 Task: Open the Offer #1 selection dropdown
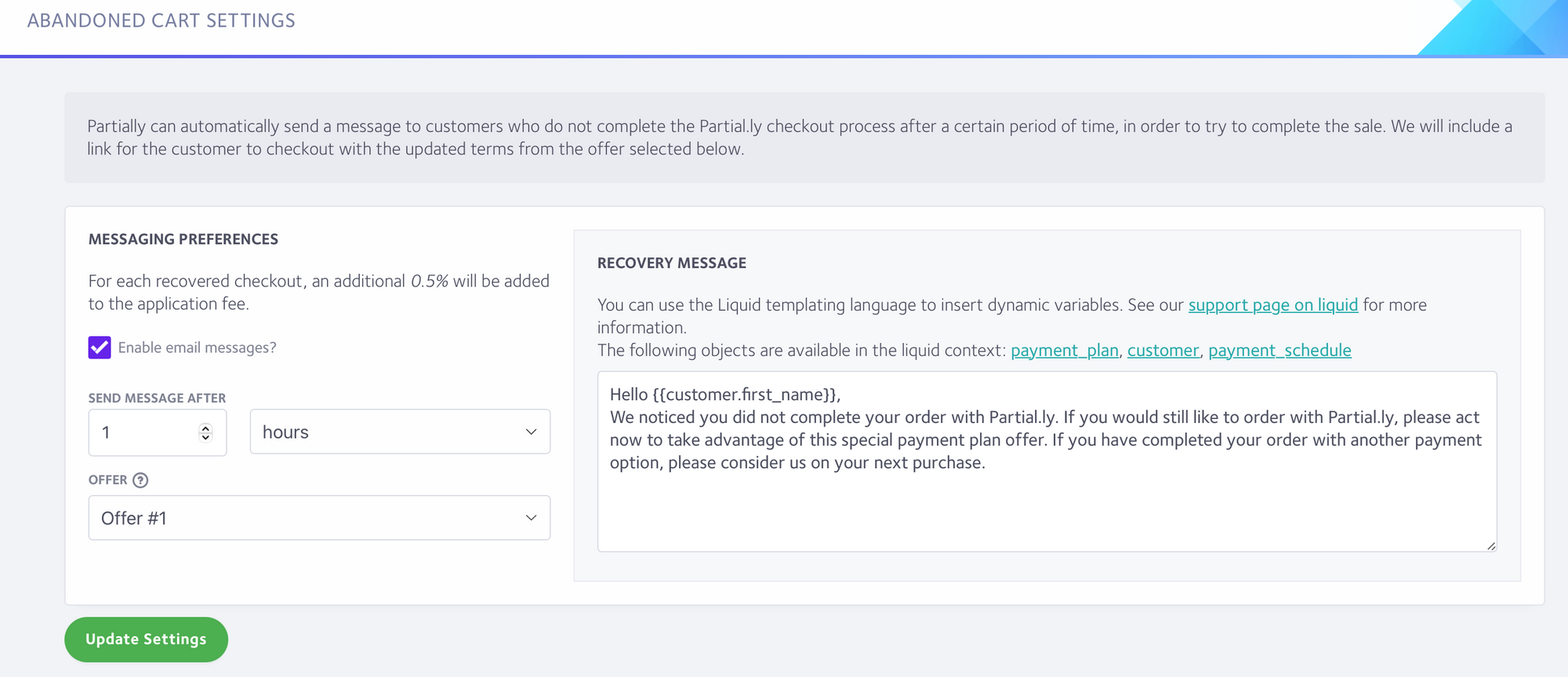319,518
